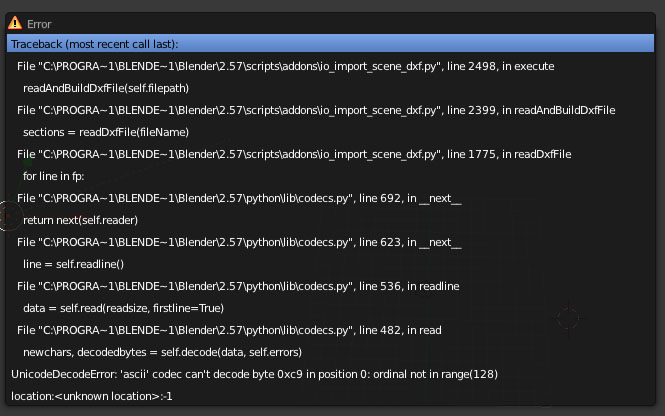Viewport: 665px width, 416px height.
Task: Click the warning triangle Error icon
Action: coord(15,23)
